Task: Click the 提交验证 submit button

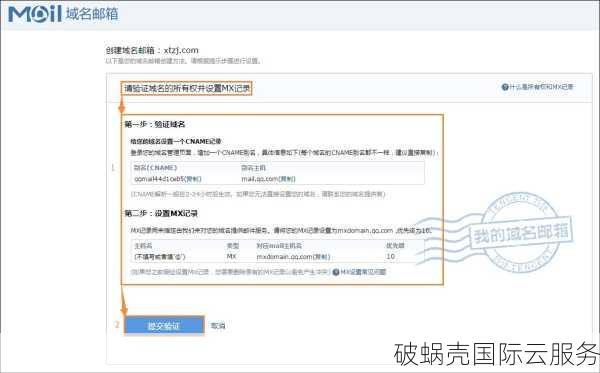Action: click(x=164, y=326)
